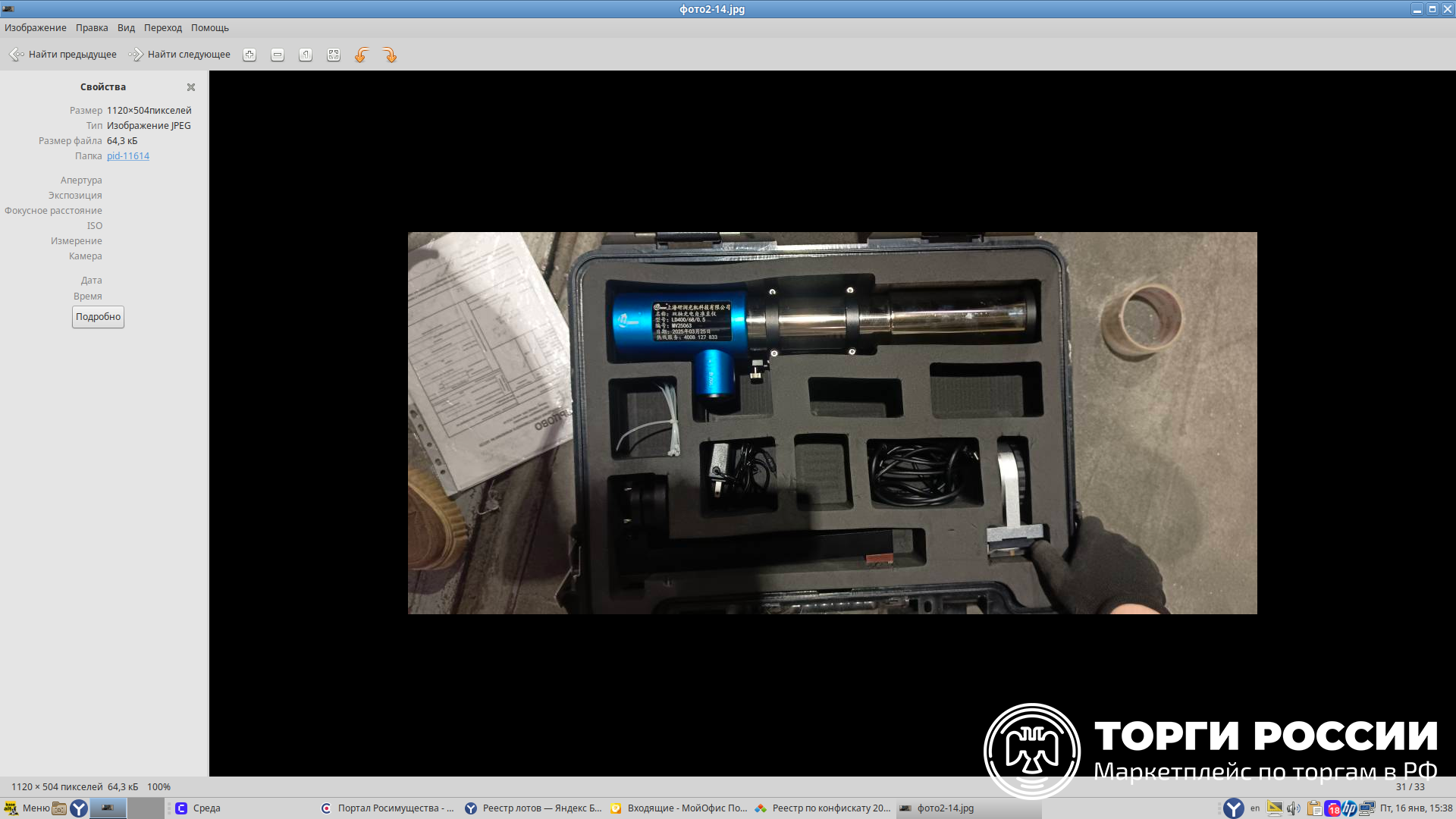Screen dimensions: 1456x819
Task: Launch Yandex browser from taskbar quick launch
Action: [79, 808]
